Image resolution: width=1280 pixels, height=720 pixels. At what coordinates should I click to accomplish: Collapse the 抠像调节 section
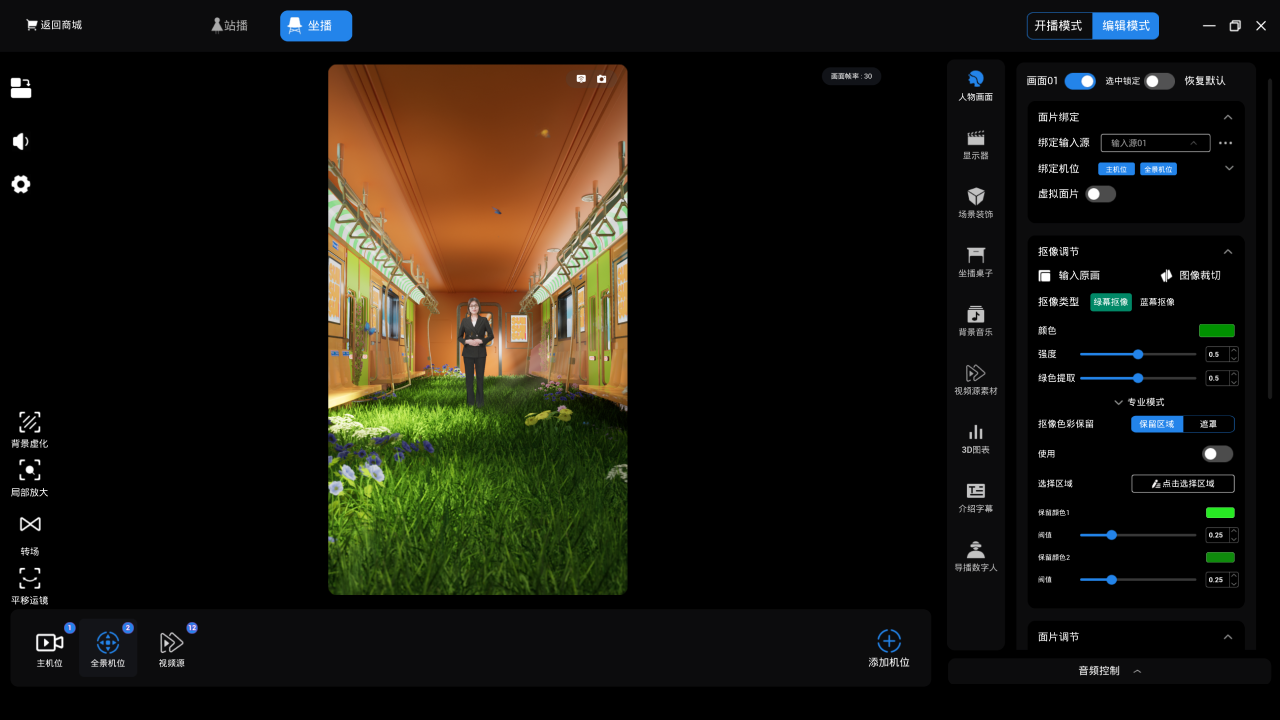tap(1228, 252)
